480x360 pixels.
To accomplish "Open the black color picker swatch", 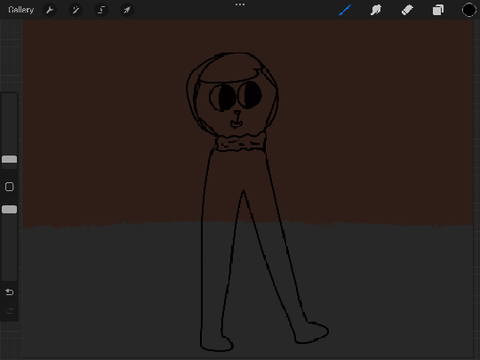I will pyautogui.click(x=469, y=10).
